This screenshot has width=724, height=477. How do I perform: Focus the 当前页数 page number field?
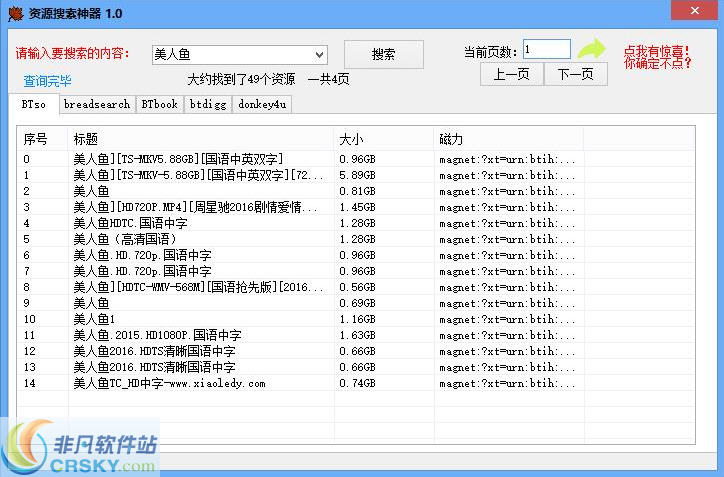(x=547, y=49)
